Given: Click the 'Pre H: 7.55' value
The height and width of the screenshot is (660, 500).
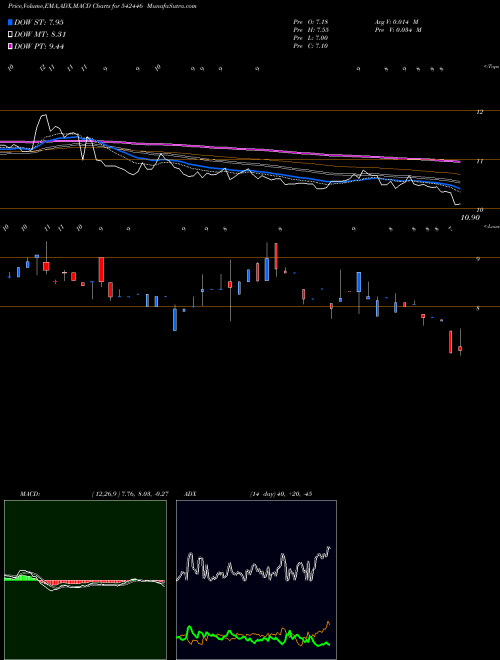Looking at the screenshot, I should click(x=311, y=30).
